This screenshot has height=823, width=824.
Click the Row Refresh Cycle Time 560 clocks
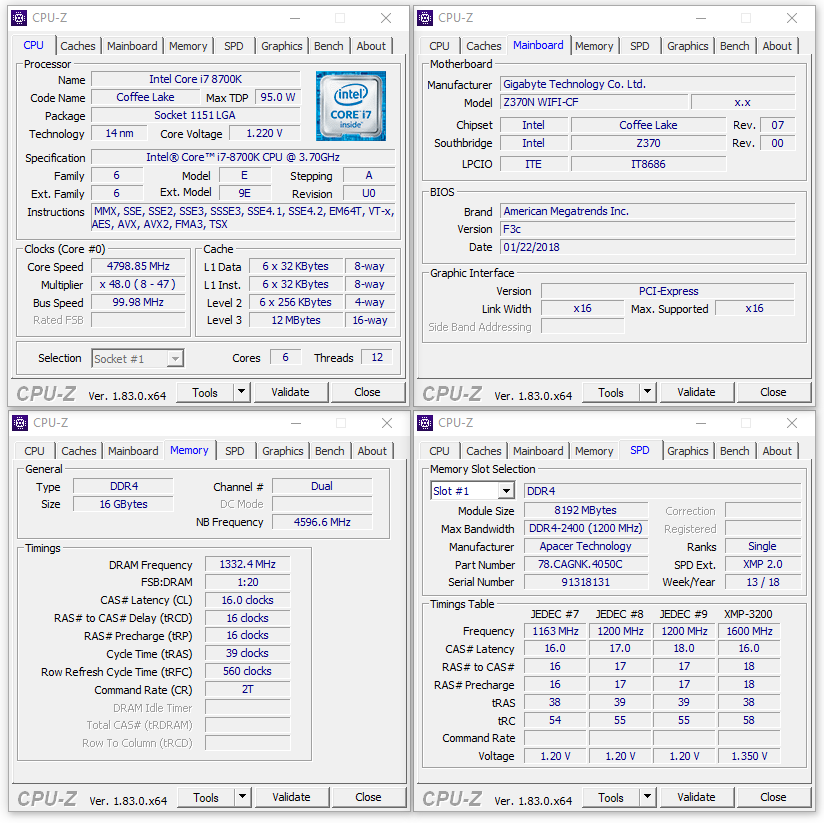click(248, 671)
